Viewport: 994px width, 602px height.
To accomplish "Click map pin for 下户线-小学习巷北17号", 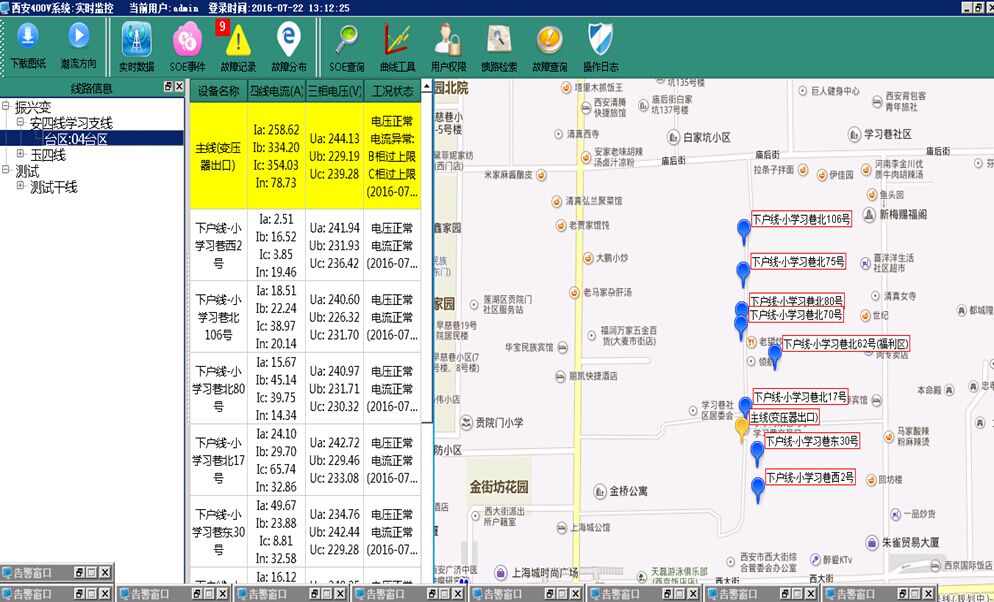I will 746,404.
